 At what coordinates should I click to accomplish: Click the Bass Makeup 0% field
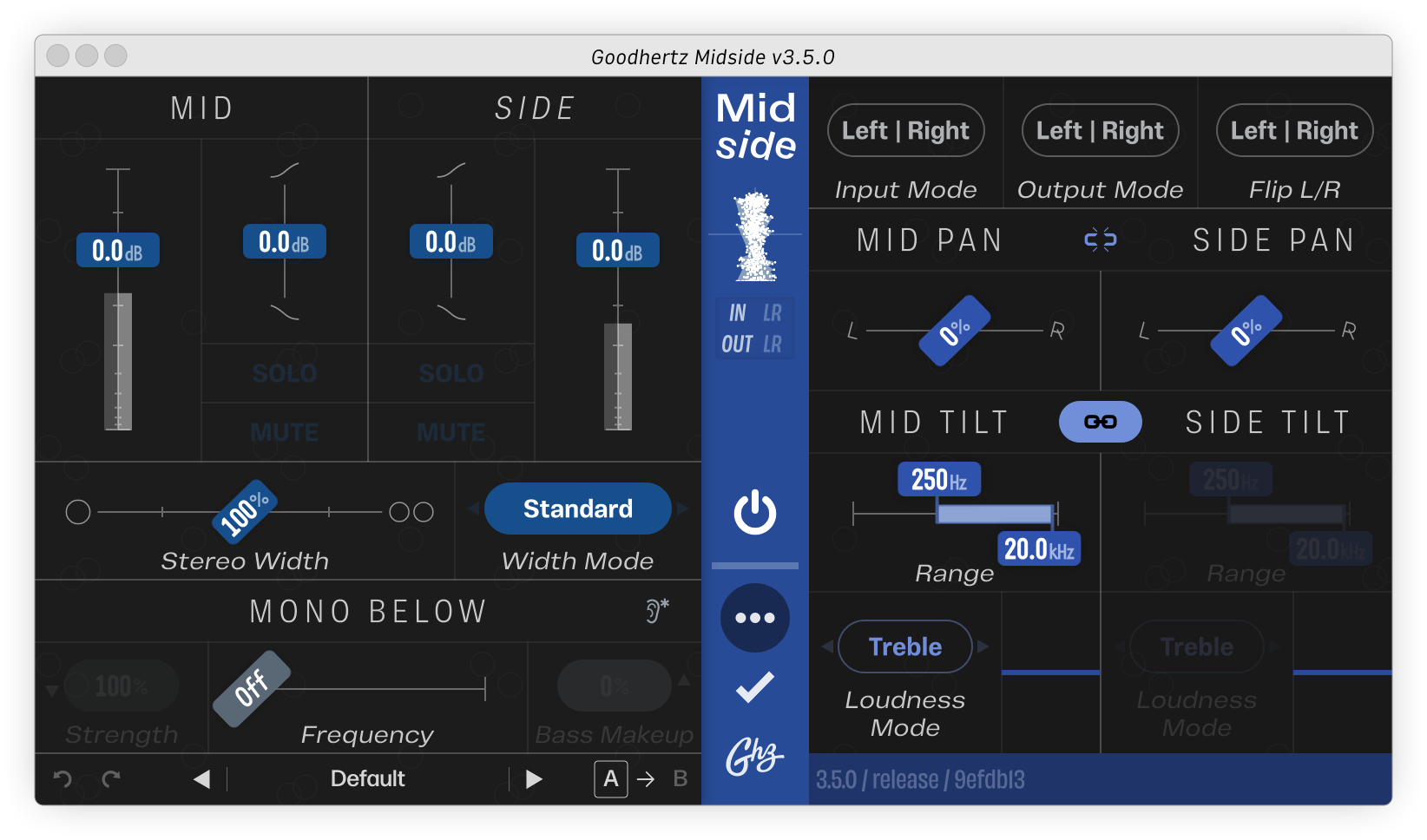(615, 686)
